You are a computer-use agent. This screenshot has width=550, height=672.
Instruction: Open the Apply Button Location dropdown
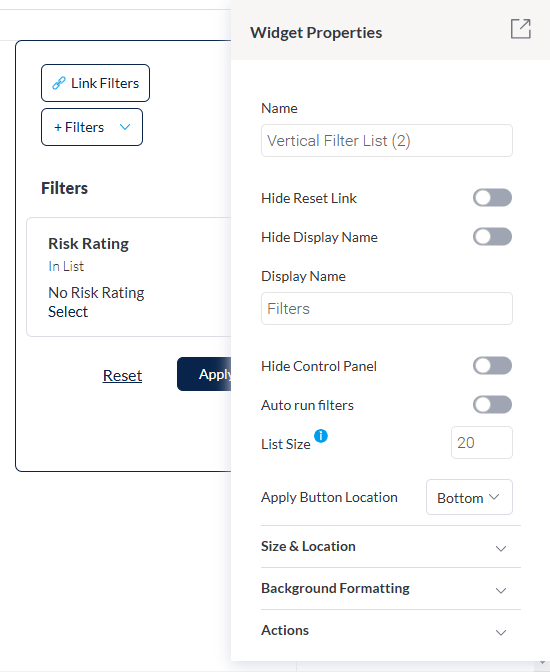[469, 497]
